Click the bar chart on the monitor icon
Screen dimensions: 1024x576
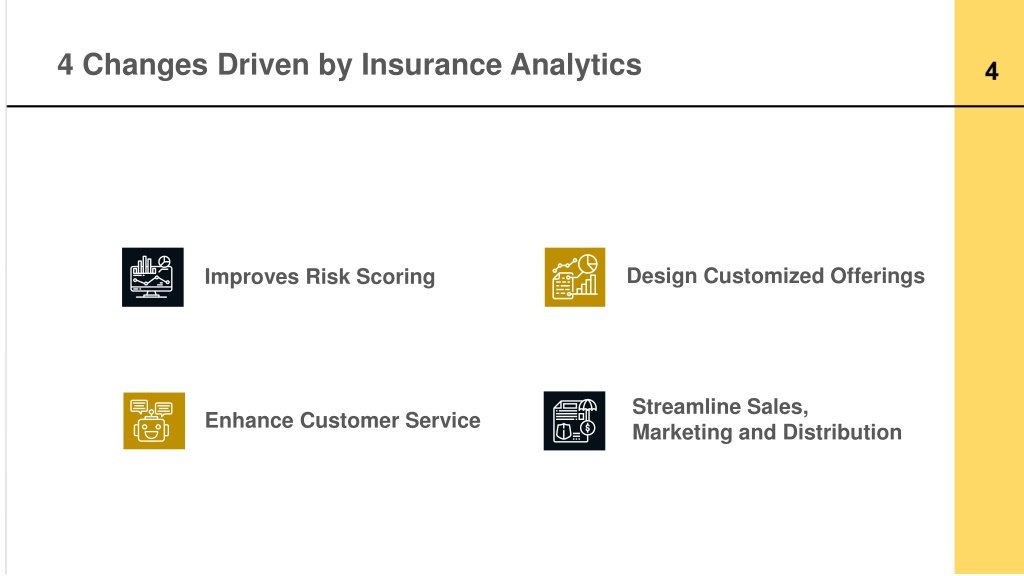[144, 265]
